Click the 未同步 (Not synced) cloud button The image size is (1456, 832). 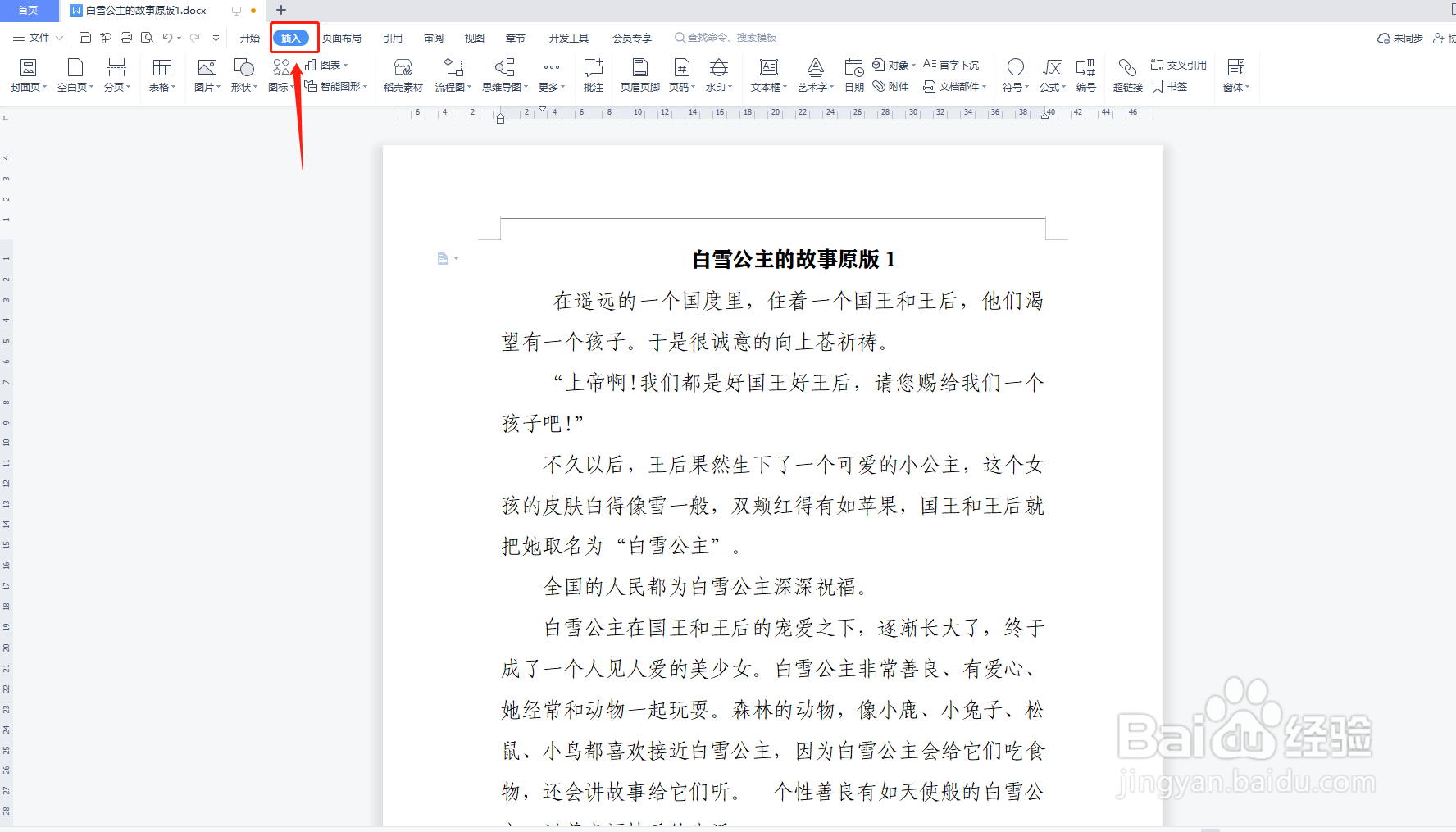(1400, 38)
